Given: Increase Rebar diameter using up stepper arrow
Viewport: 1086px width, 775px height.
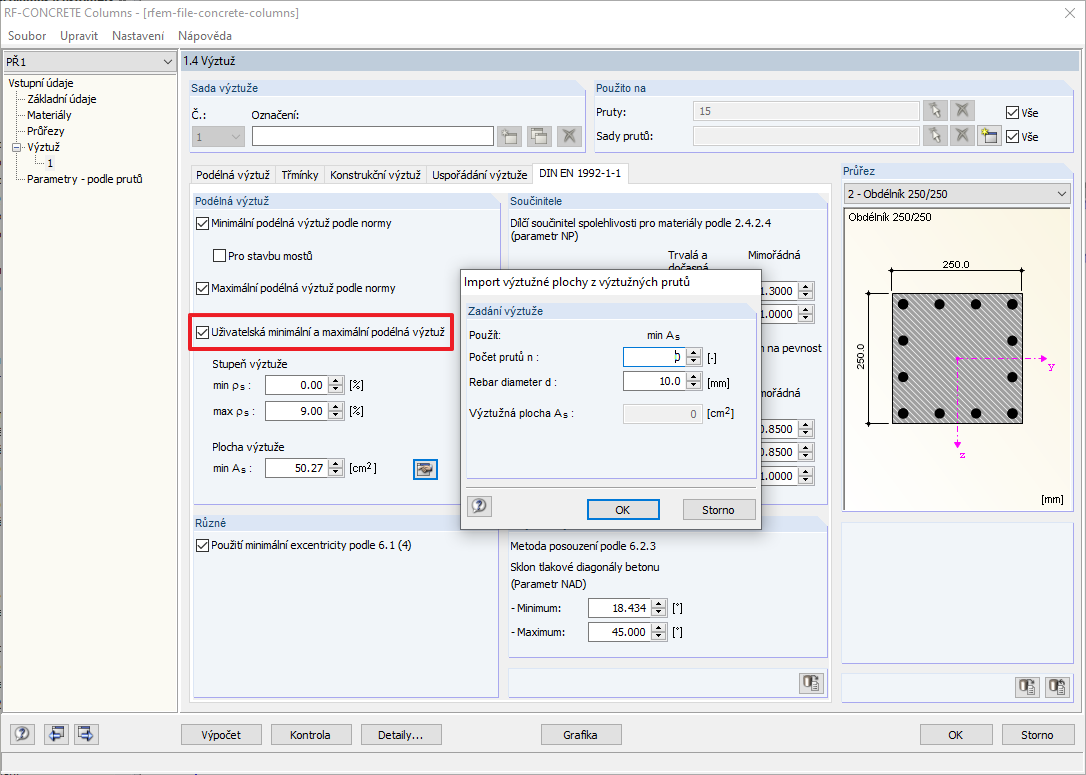Looking at the screenshot, I should tap(692, 376).
